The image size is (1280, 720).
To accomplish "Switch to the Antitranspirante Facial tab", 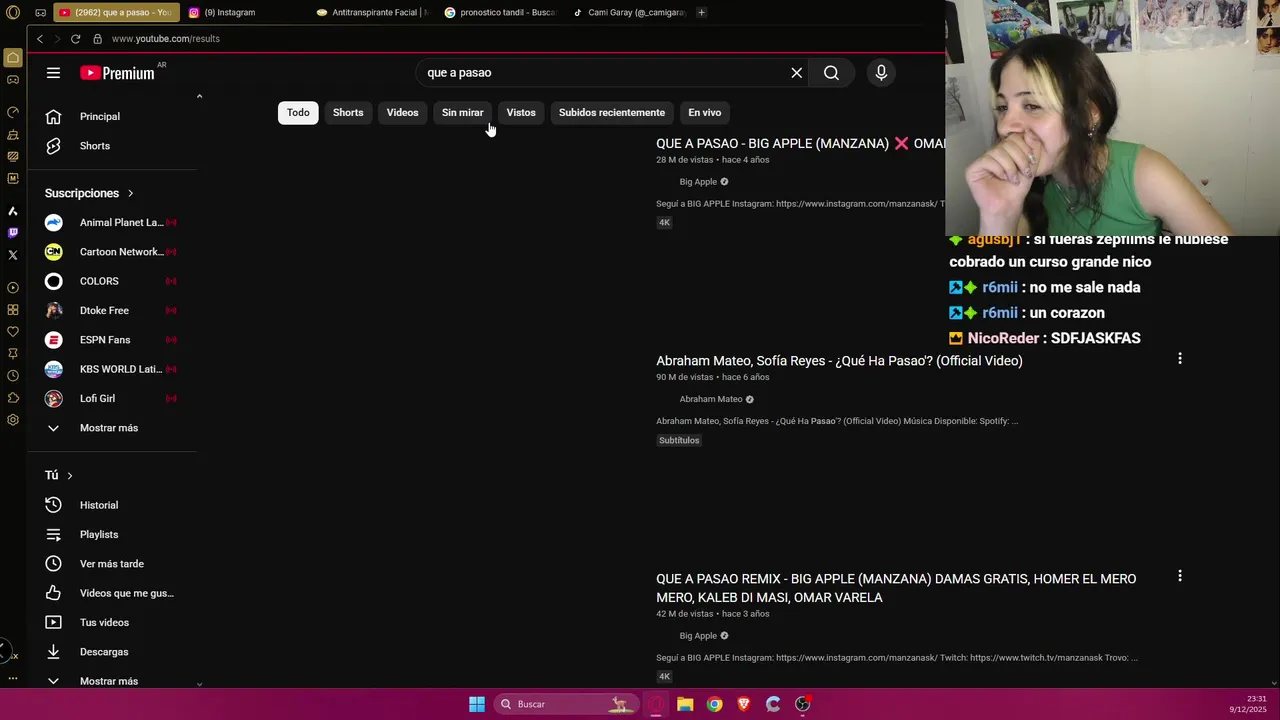I will click(x=372, y=13).
